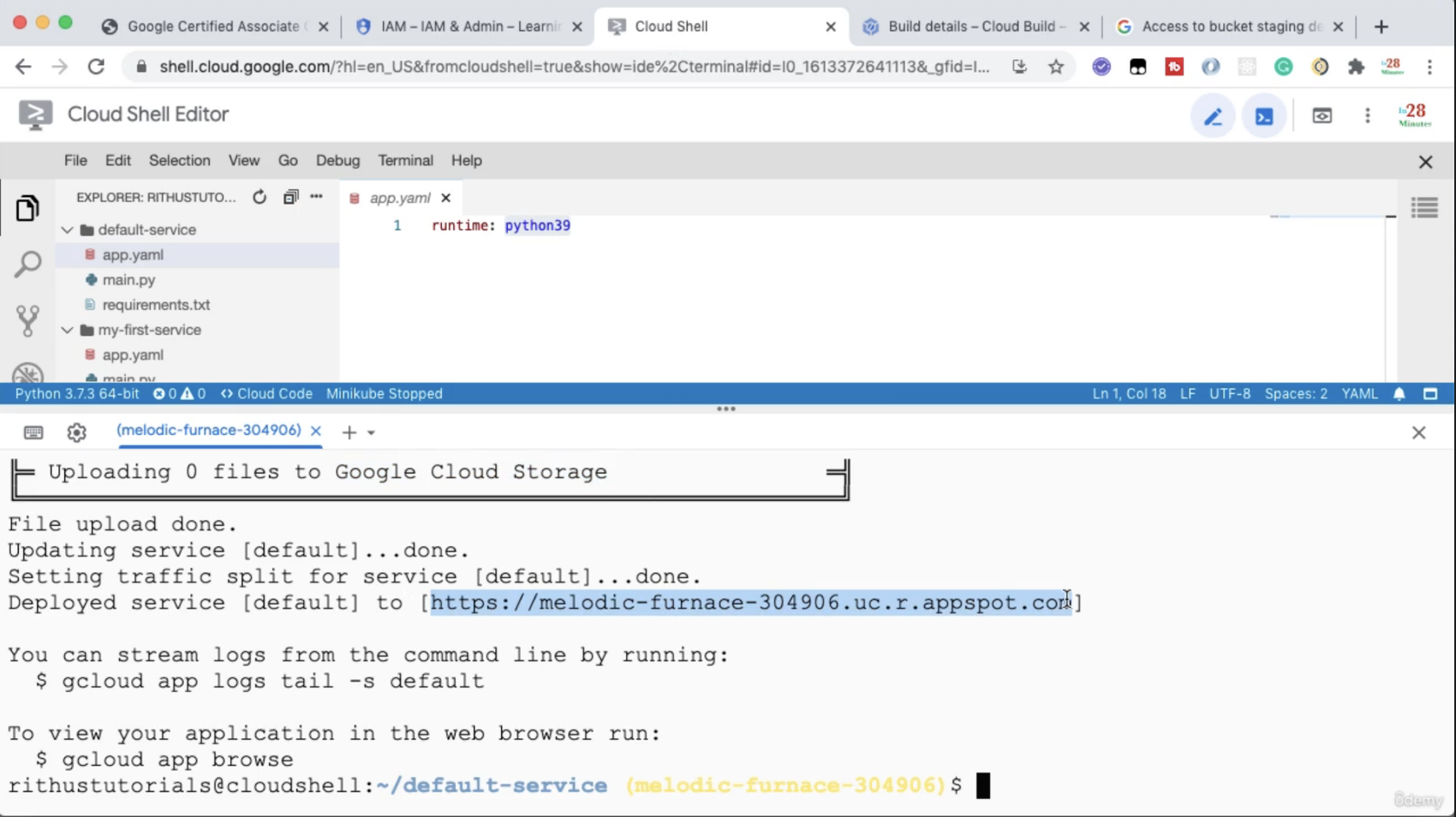Viewport: 1456px width, 817px height.
Task: Open app.yaml under my-first-service
Action: tap(198, 355)
